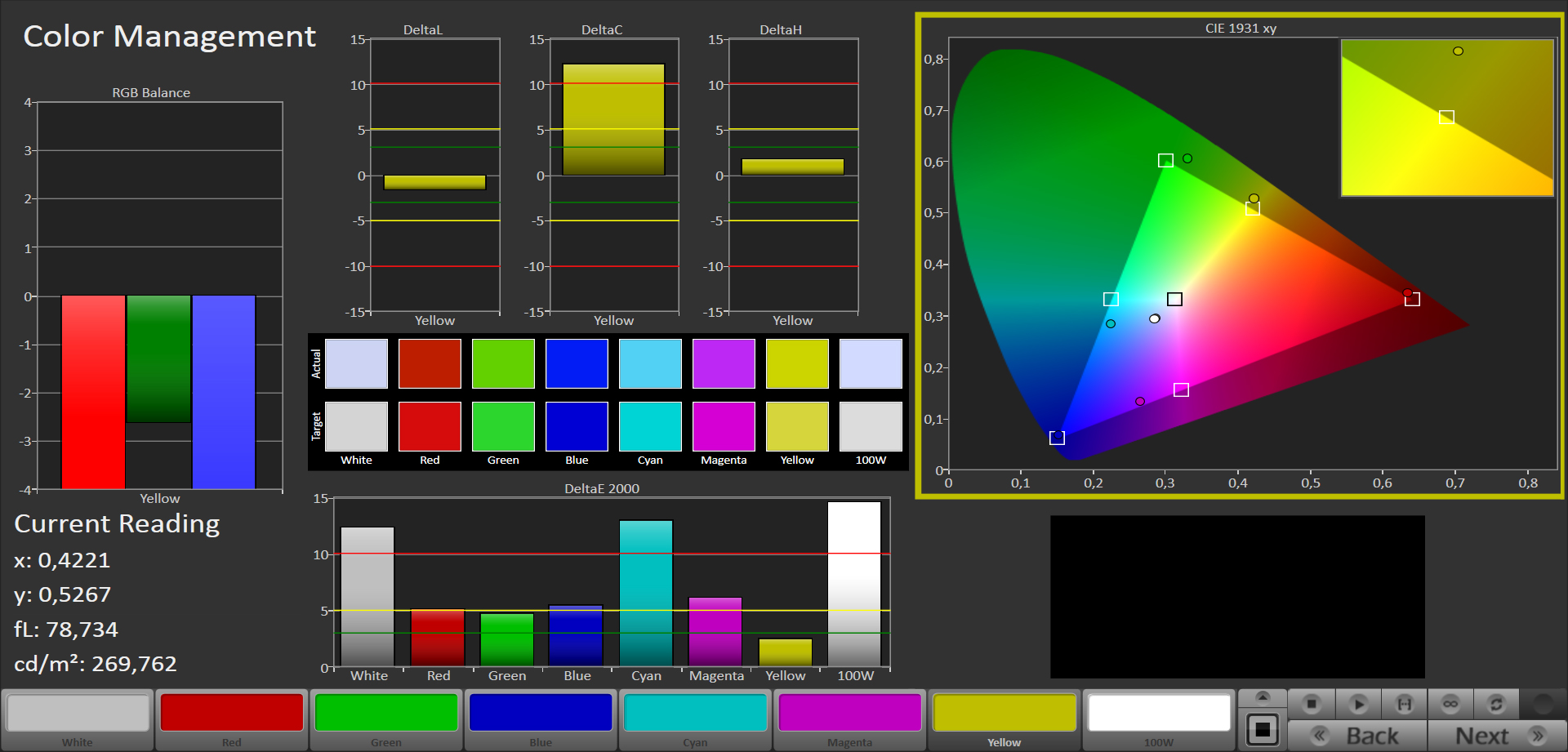This screenshot has height=752, width=1568.
Task: Click the white point target square in CIE chart
Action: [1174, 300]
